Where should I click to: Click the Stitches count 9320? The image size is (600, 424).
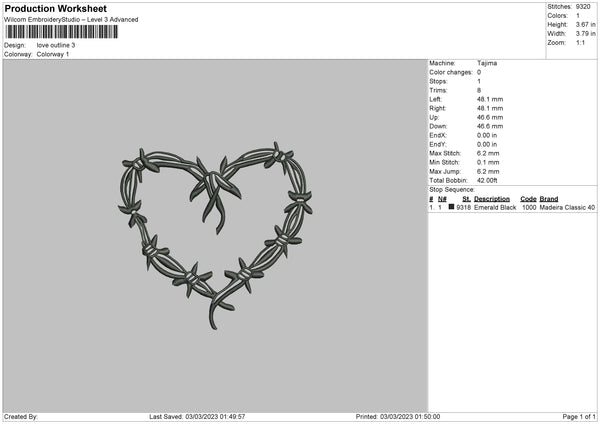point(585,6)
